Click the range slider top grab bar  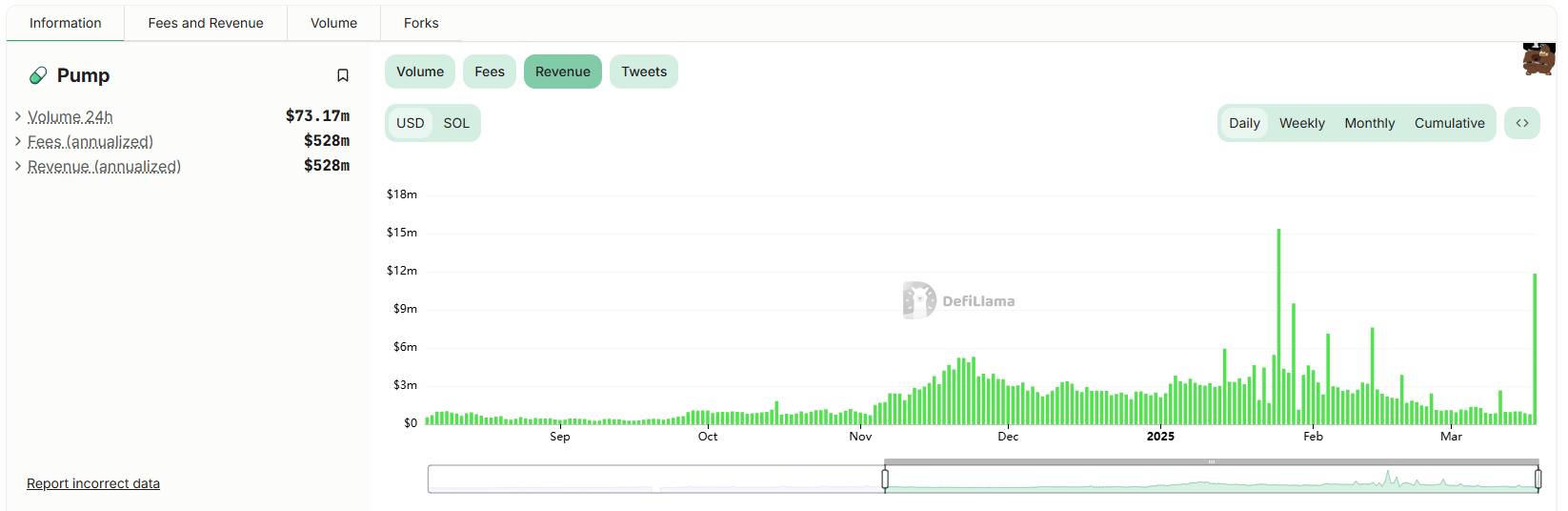click(x=1212, y=461)
